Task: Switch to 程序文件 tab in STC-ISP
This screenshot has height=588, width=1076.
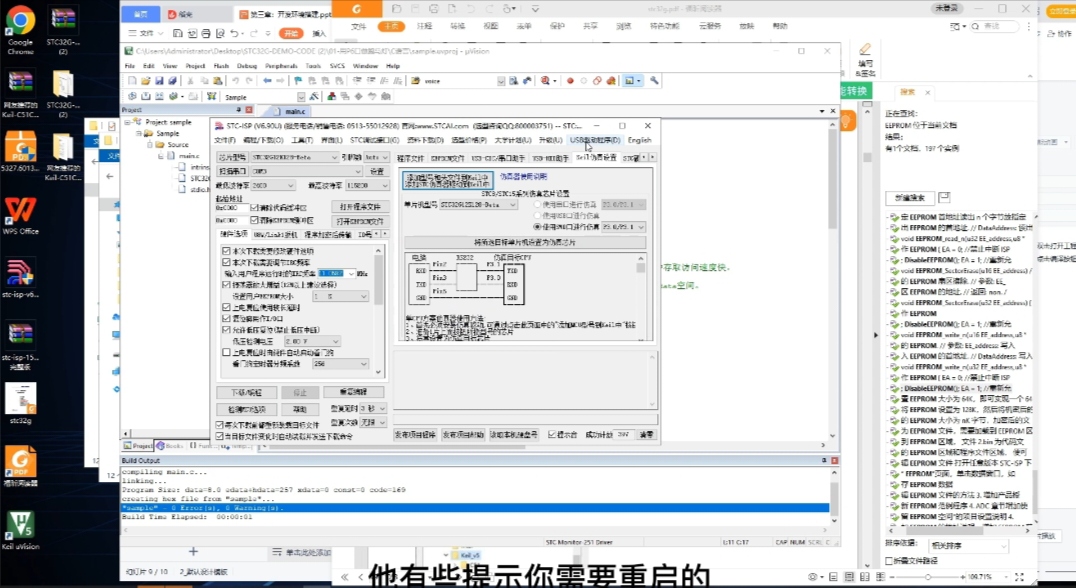Action: point(411,158)
